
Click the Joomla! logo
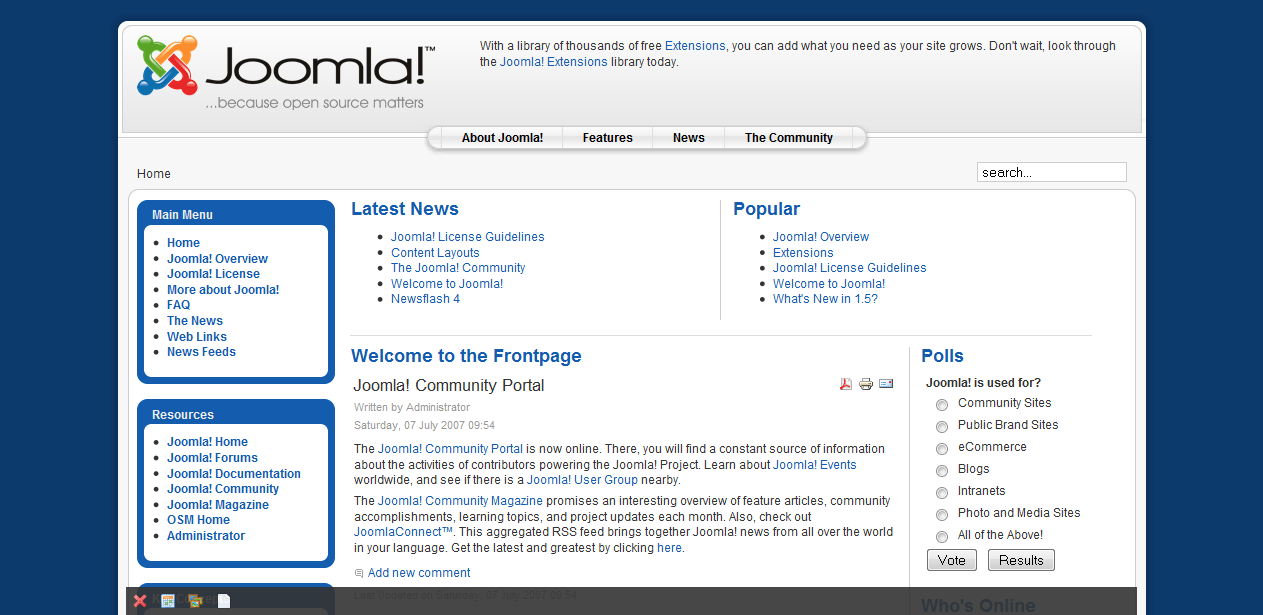287,72
